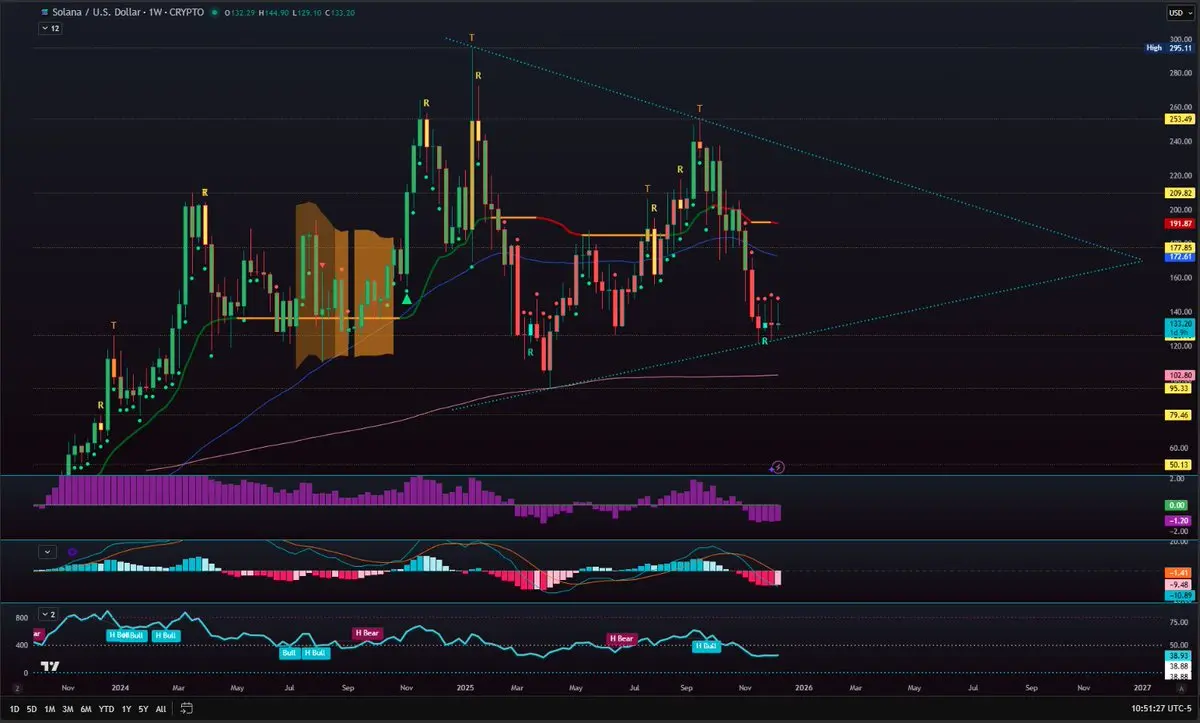The width and height of the screenshot is (1200, 723).
Task: Select the All time range
Action: pyautogui.click(x=160, y=708)
